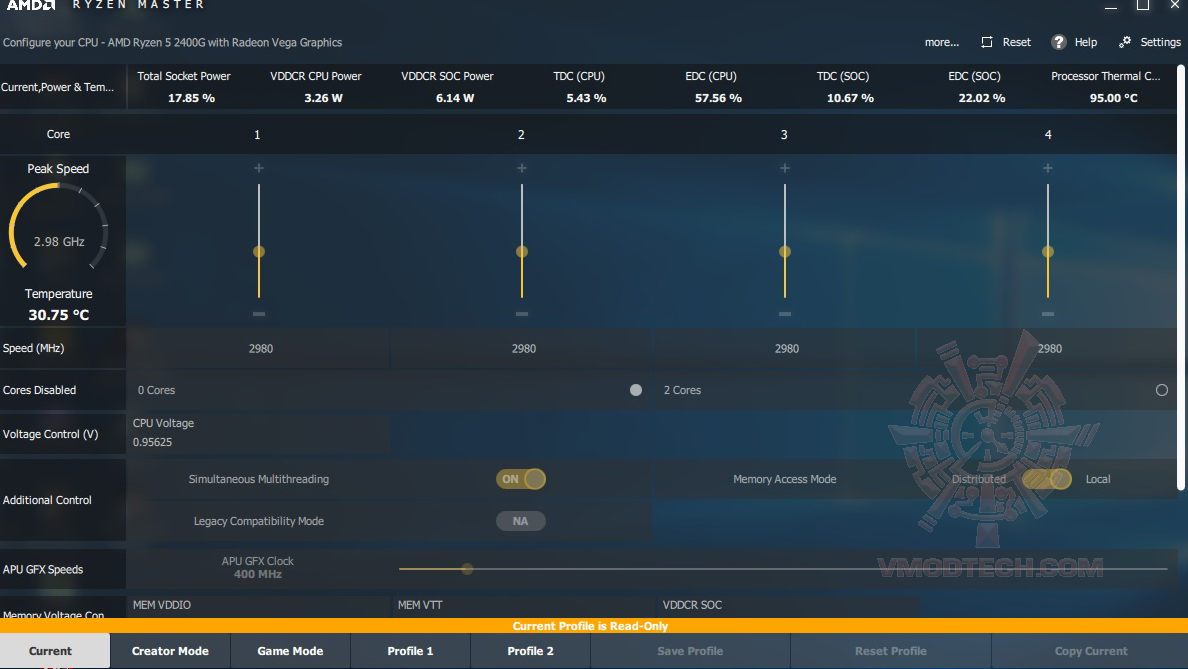Click VDDCR SOC voltage field
The height and width of the screenshot is (669, 1188).
787,606
